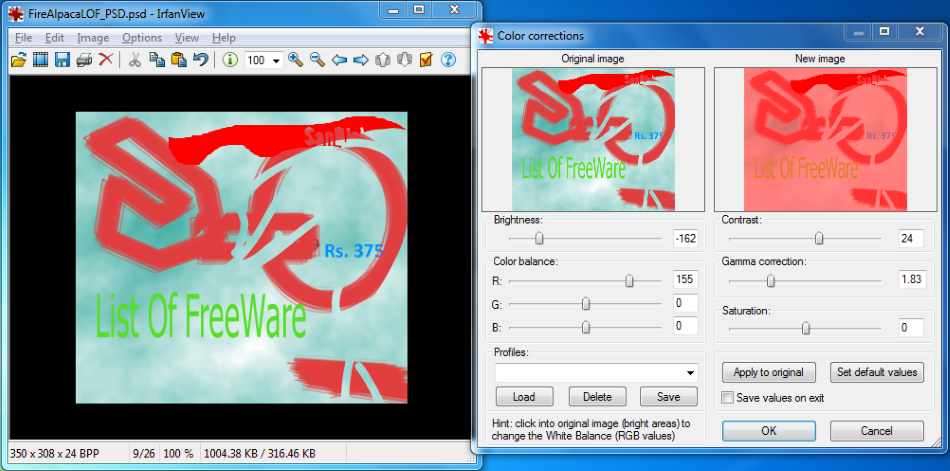
Task: Click the New image preview thumbnail
Action: 825,139
